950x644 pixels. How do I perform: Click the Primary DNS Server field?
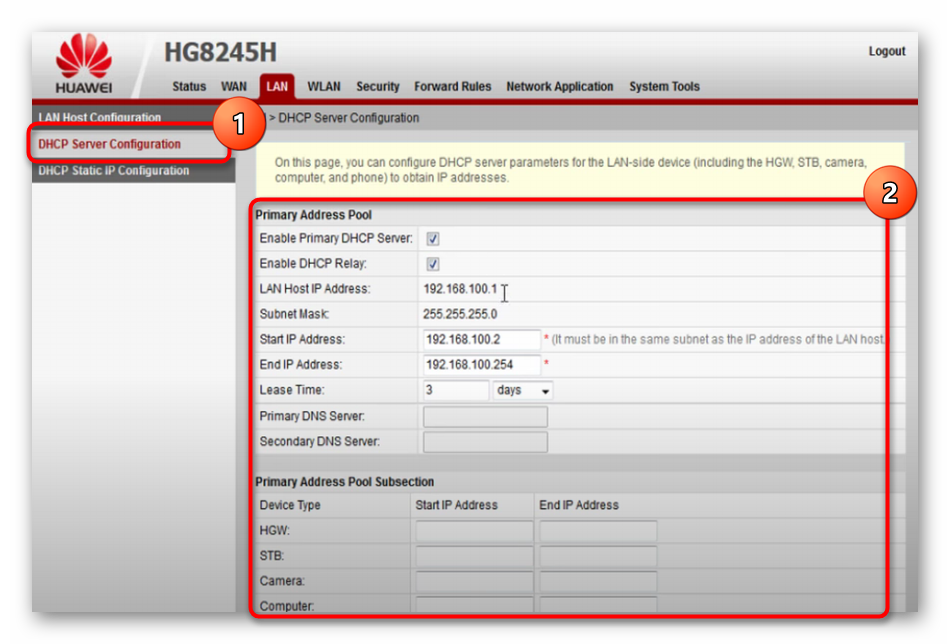485,416
